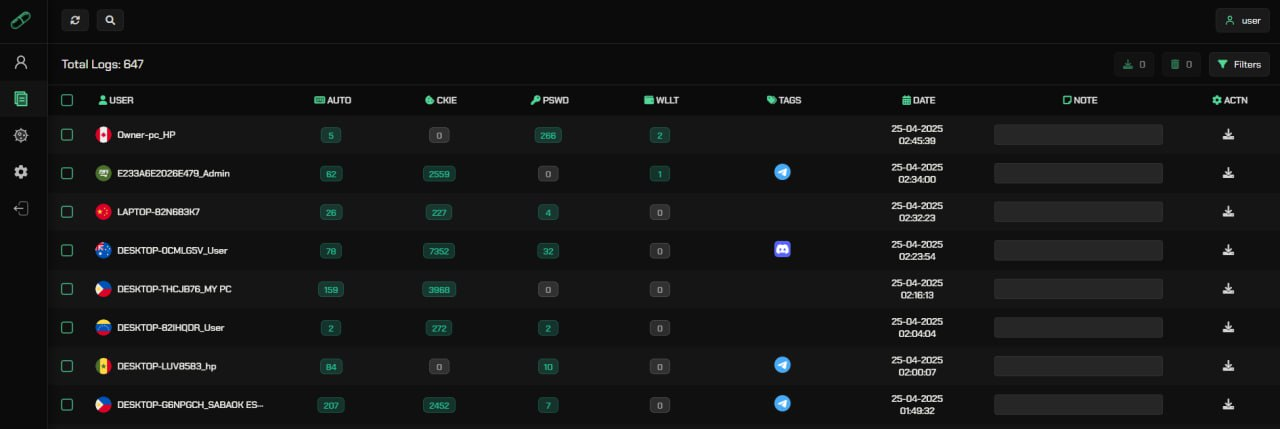This screenshot has height=429, width=1280.
Task: Click the PSWD column header
Action: coord(549,100)
